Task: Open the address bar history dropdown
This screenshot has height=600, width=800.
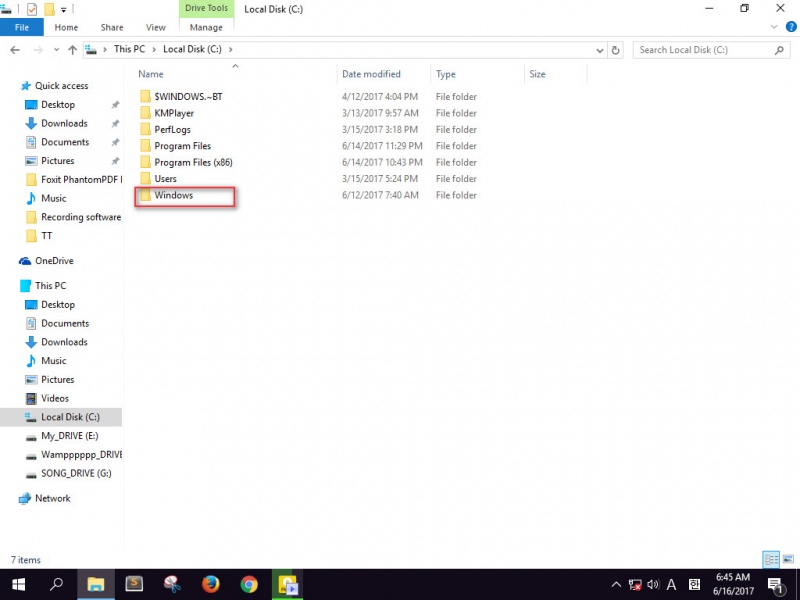Action: tap(600, 50)
